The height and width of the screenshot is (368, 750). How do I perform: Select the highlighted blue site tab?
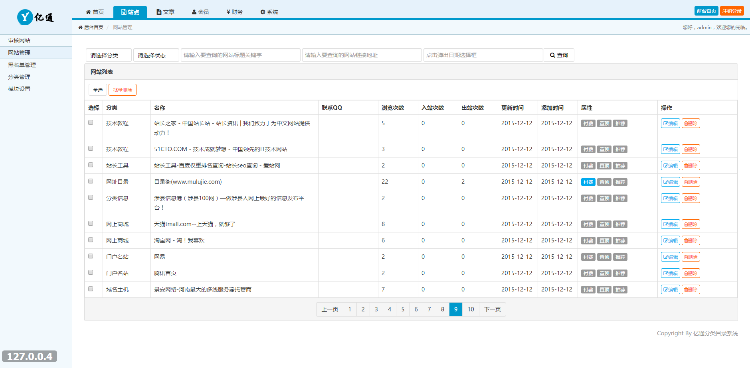[x=130, y=12]
